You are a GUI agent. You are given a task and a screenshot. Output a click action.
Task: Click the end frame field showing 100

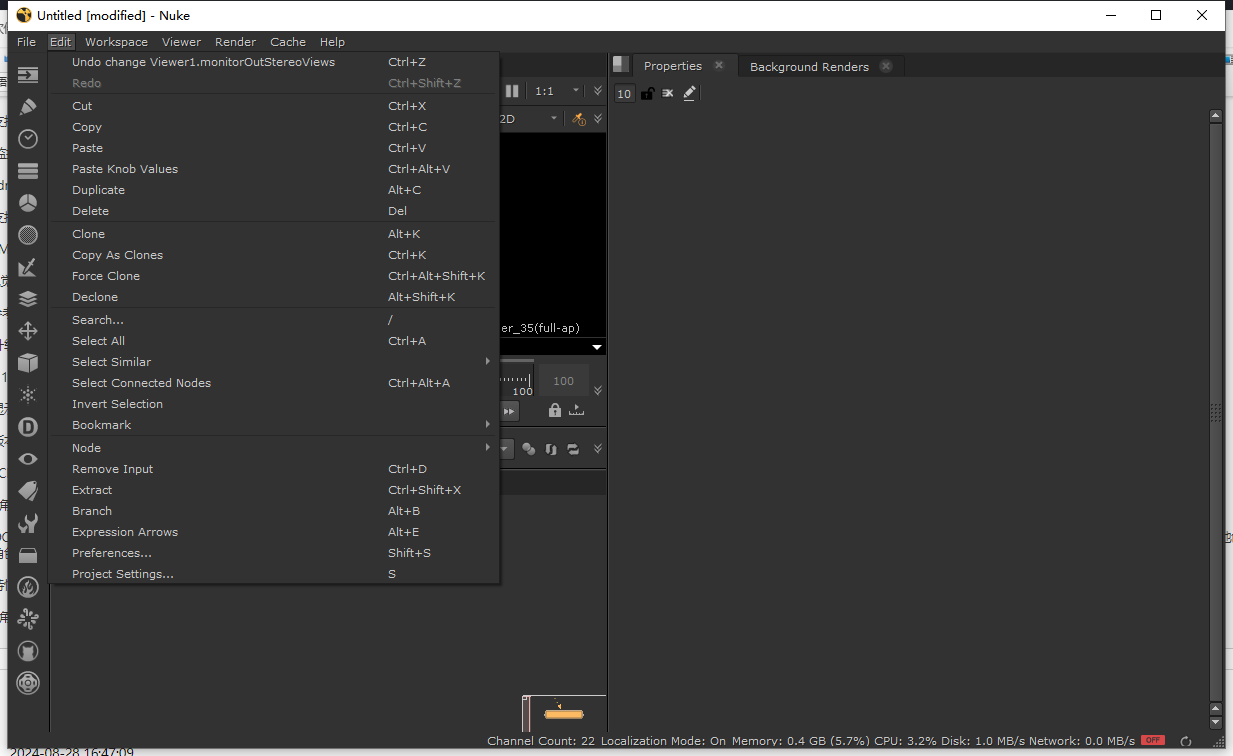point(563,381)
